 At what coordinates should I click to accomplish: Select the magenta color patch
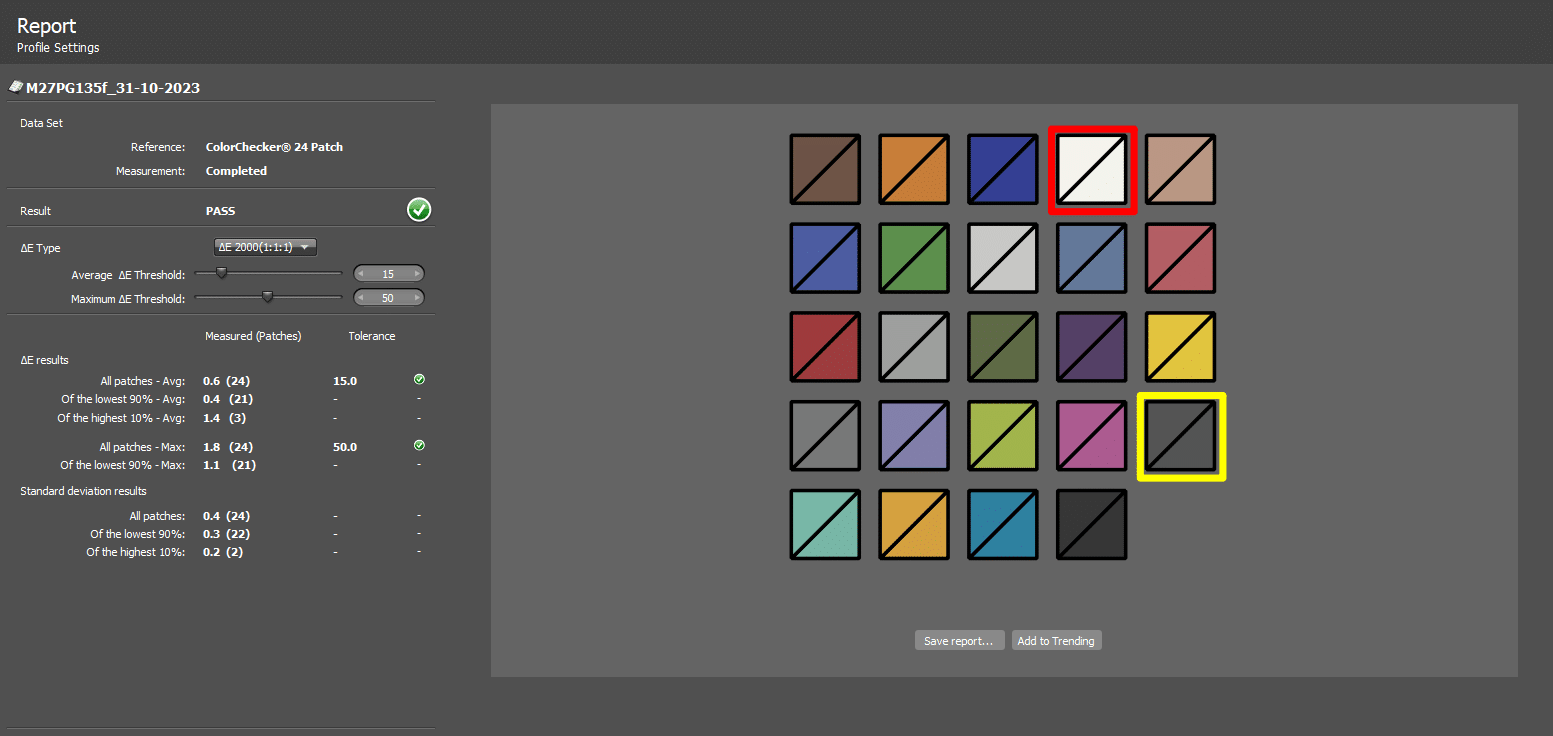point(1092,436)
